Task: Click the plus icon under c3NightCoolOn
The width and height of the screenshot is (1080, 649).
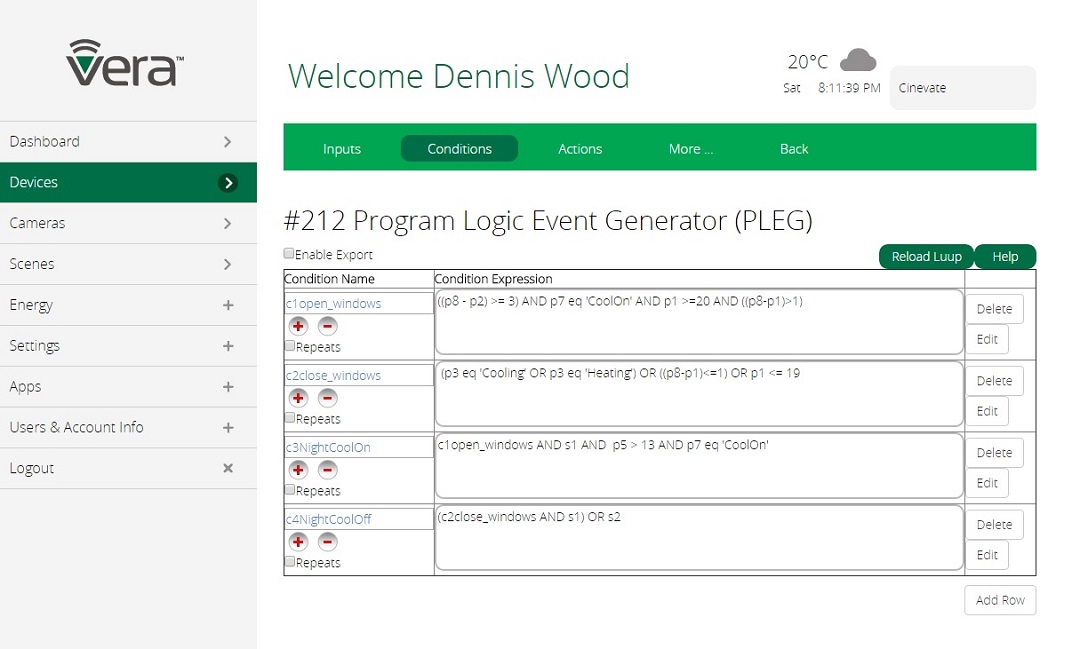Action: tap(298, 470)
